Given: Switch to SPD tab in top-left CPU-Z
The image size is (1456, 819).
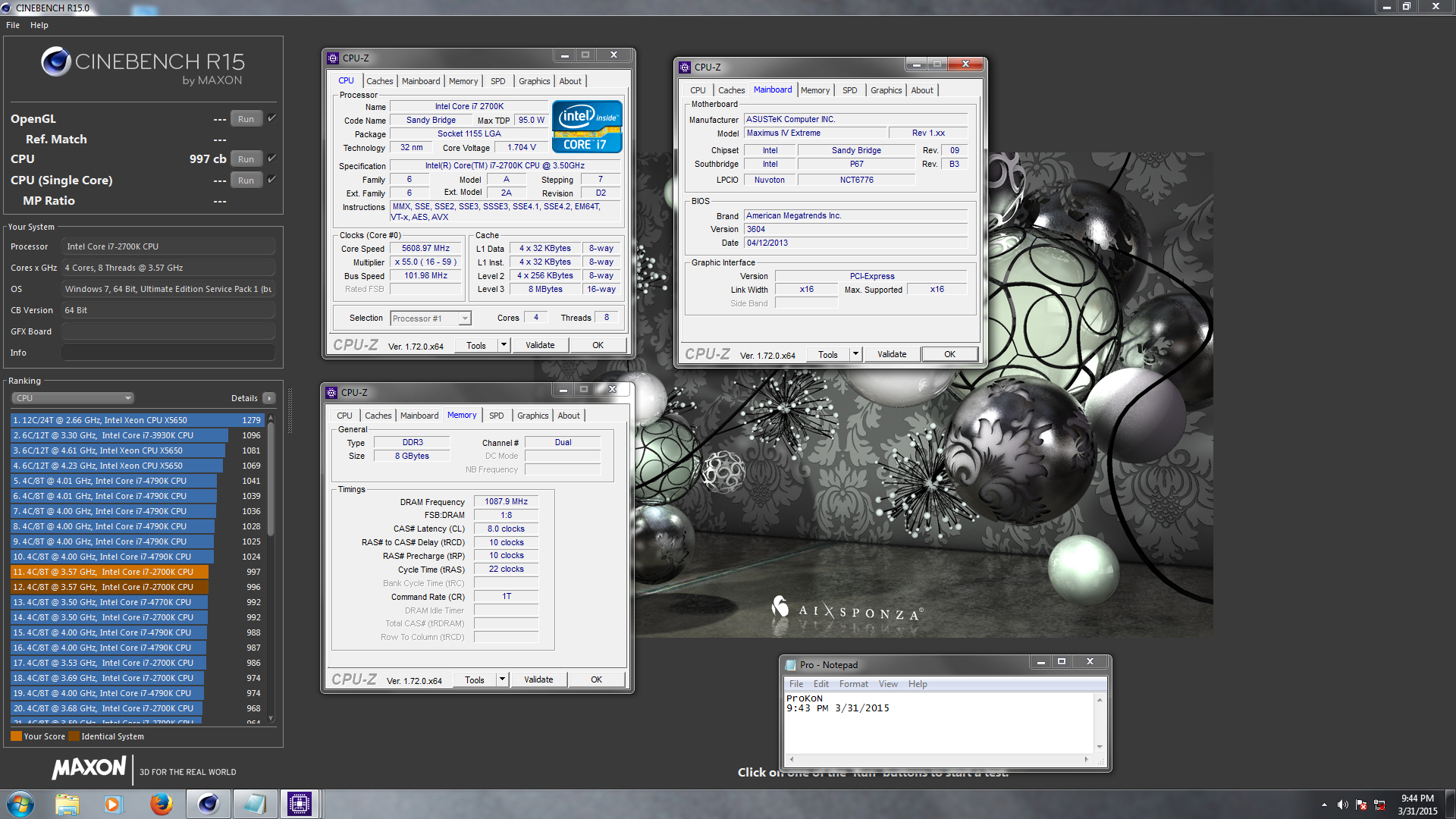Looking at the screenshot, I should [497, 81].
